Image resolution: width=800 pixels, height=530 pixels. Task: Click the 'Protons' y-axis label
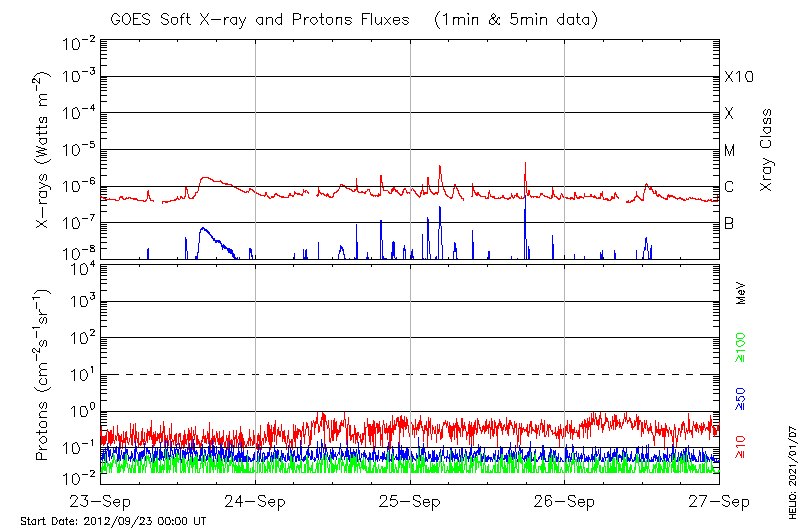tap(43, 375)
